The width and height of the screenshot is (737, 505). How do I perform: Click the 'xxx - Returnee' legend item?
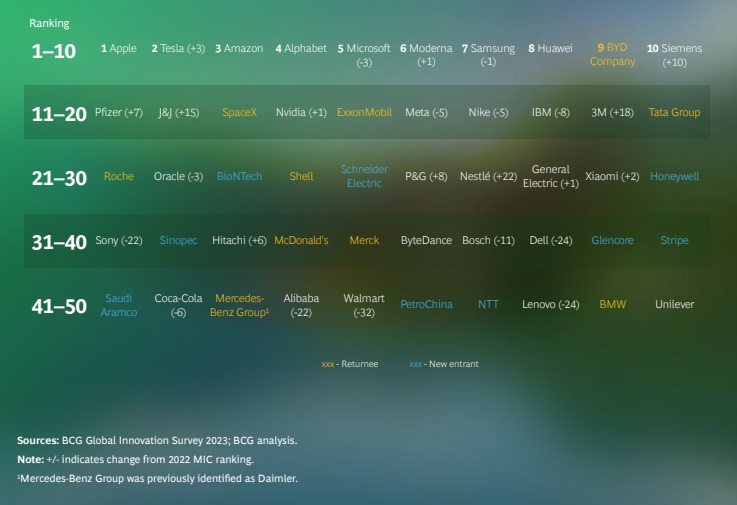pyautogui.click(x=350, y=364)
